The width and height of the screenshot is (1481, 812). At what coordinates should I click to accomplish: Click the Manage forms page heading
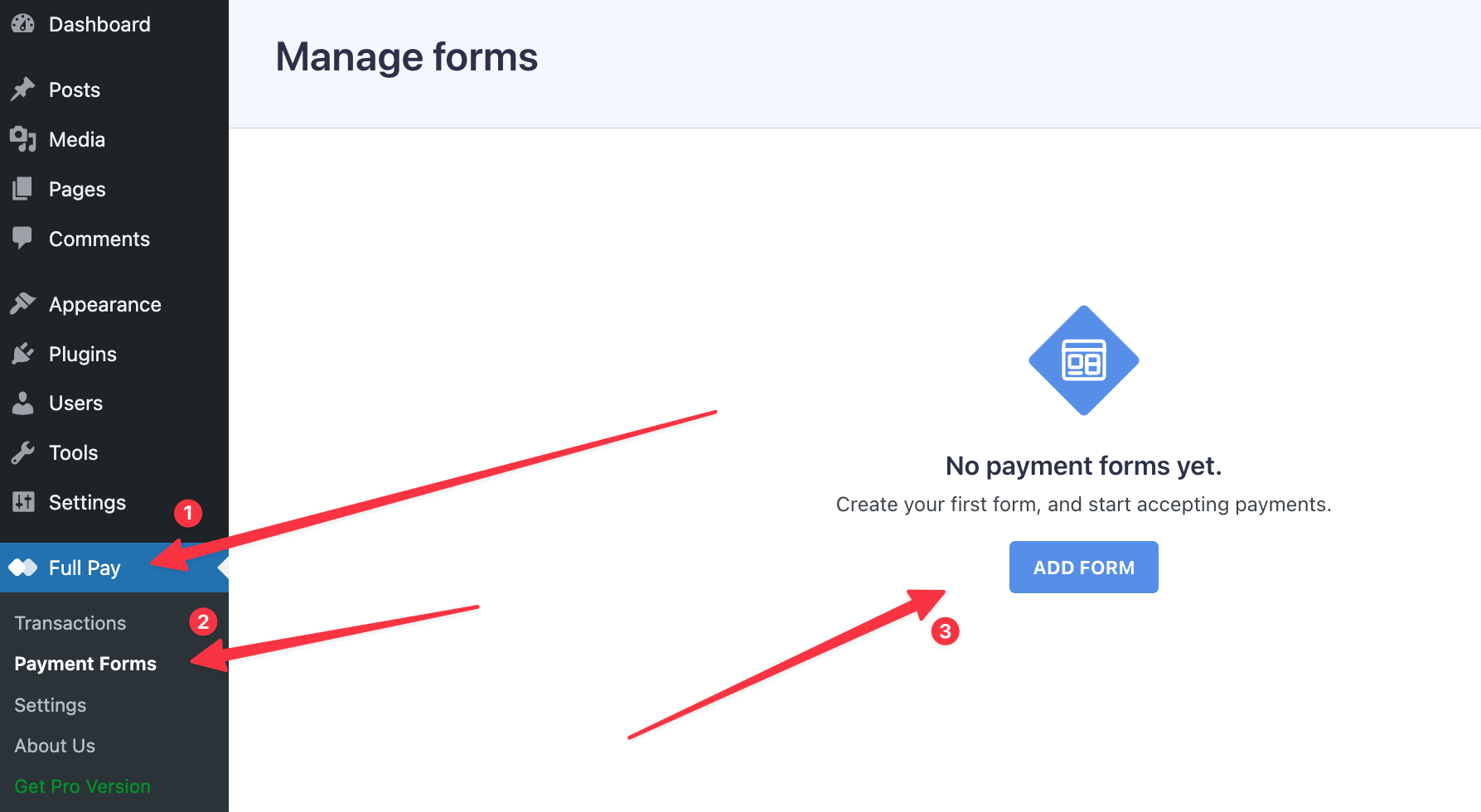point(406,56)
